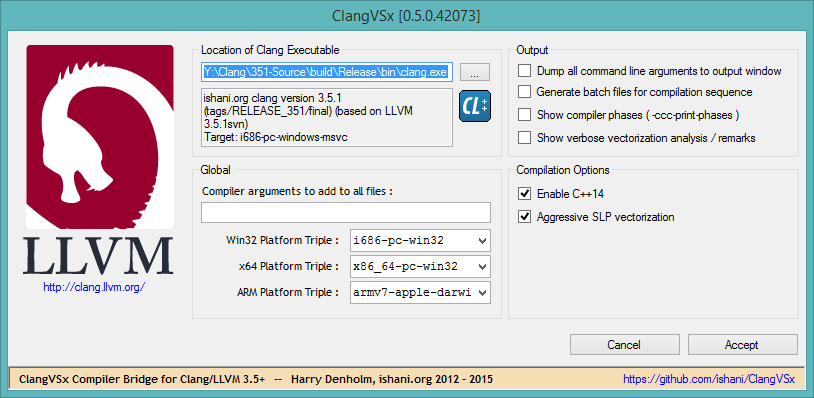The image size is (814, 398).
Task: Click the clang version info text box
Action: [x=327, y=117]
